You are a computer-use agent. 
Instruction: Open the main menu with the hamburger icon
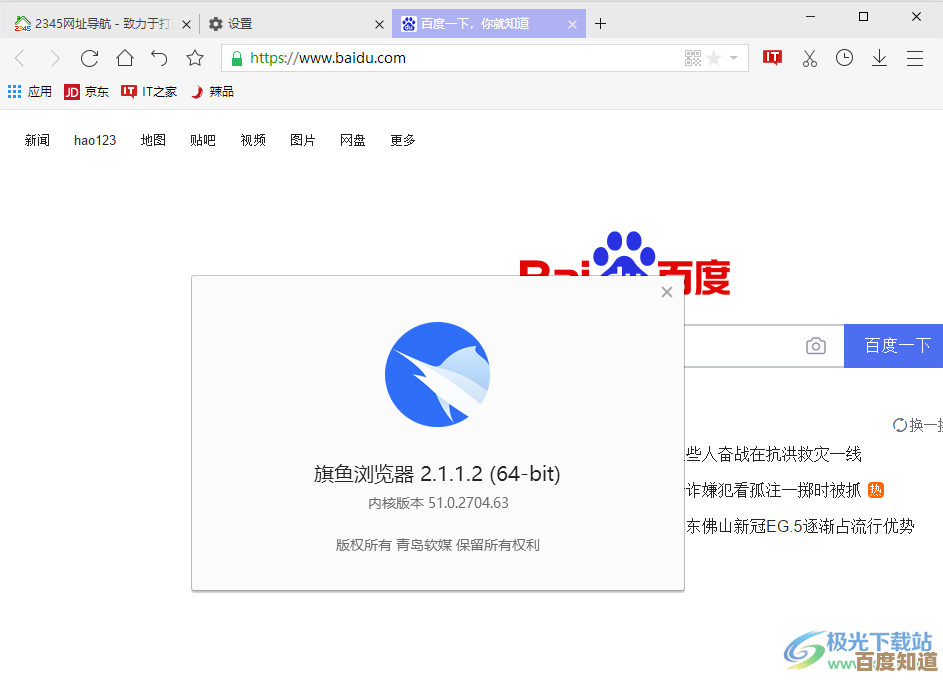click(914, 58)
